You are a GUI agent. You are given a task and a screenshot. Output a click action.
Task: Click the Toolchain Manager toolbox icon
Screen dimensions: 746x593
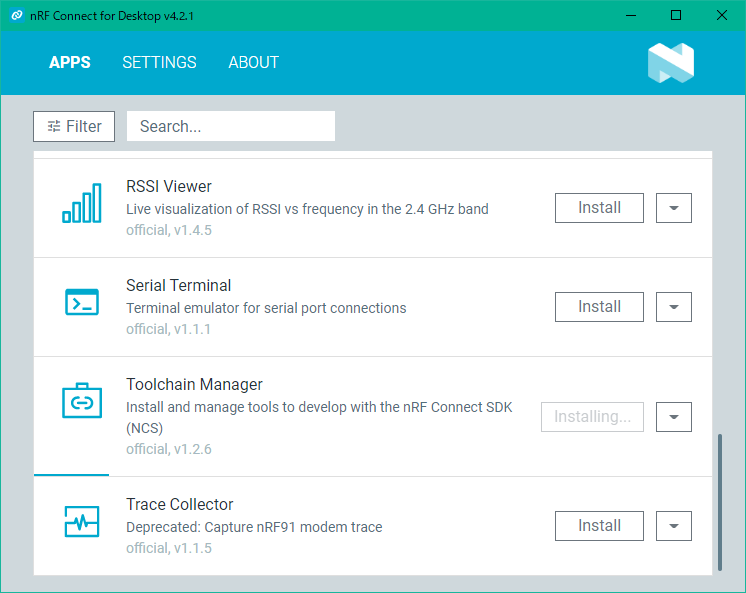pyautogui.click(x=82, y=400)
